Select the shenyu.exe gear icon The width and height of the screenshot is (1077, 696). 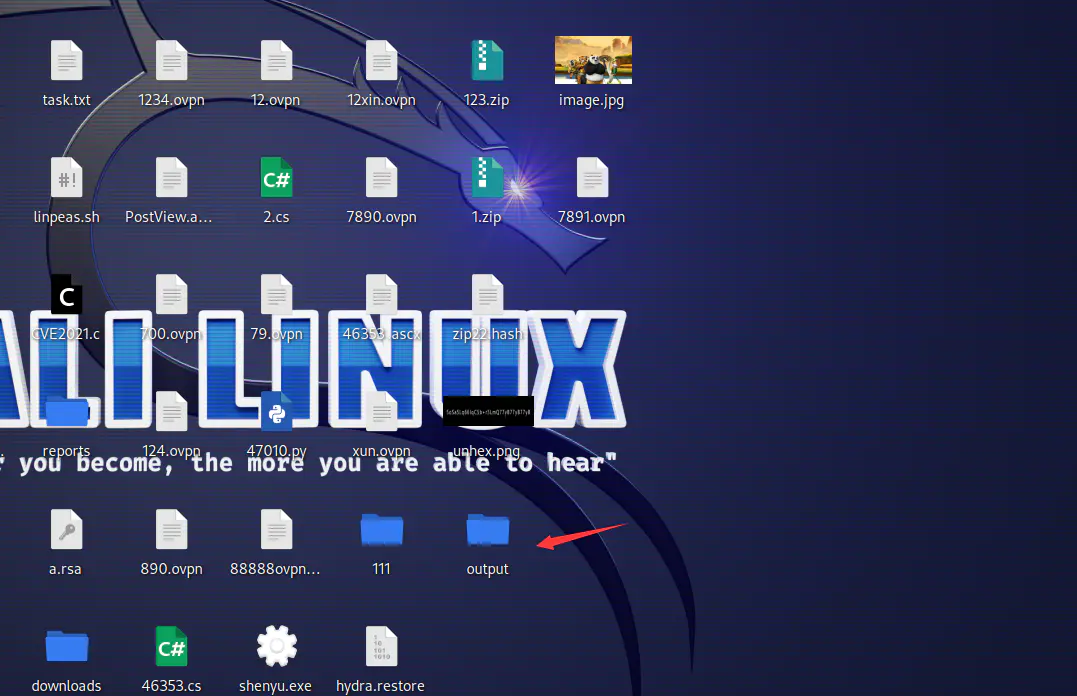coord(277,646)
